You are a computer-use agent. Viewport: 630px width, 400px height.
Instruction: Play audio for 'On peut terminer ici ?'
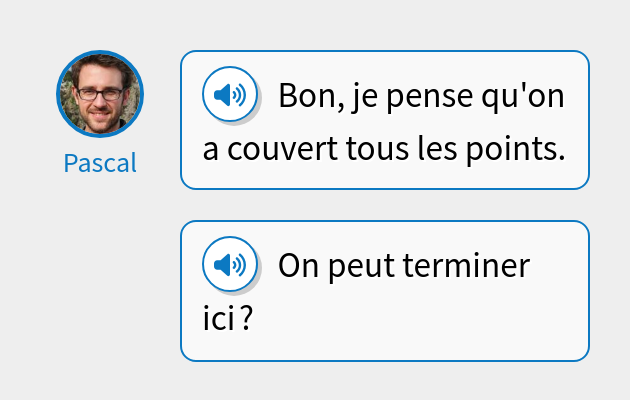[x=230, y=265]
